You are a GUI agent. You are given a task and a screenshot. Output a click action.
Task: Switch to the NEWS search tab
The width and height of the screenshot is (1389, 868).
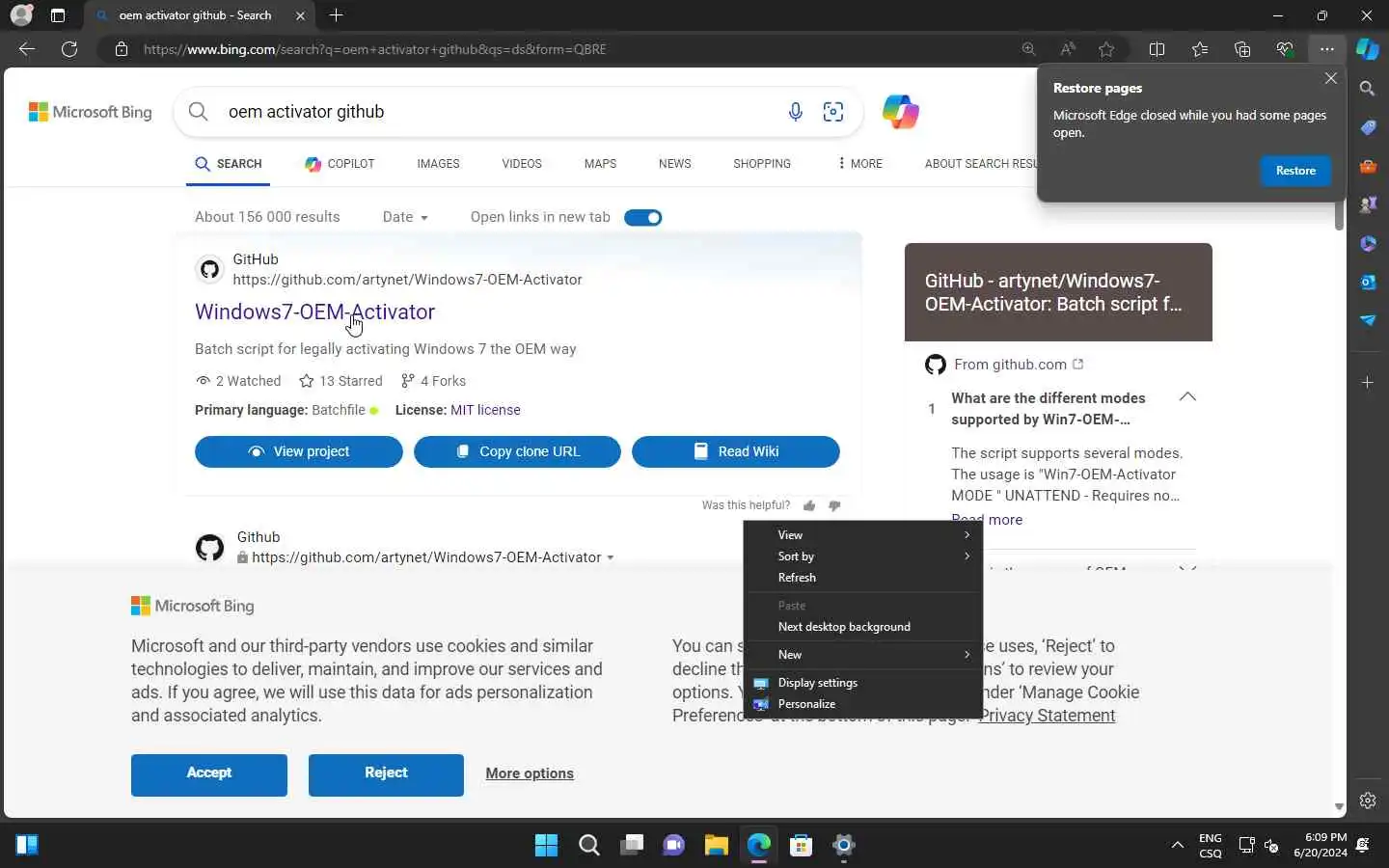click(675, 164)
